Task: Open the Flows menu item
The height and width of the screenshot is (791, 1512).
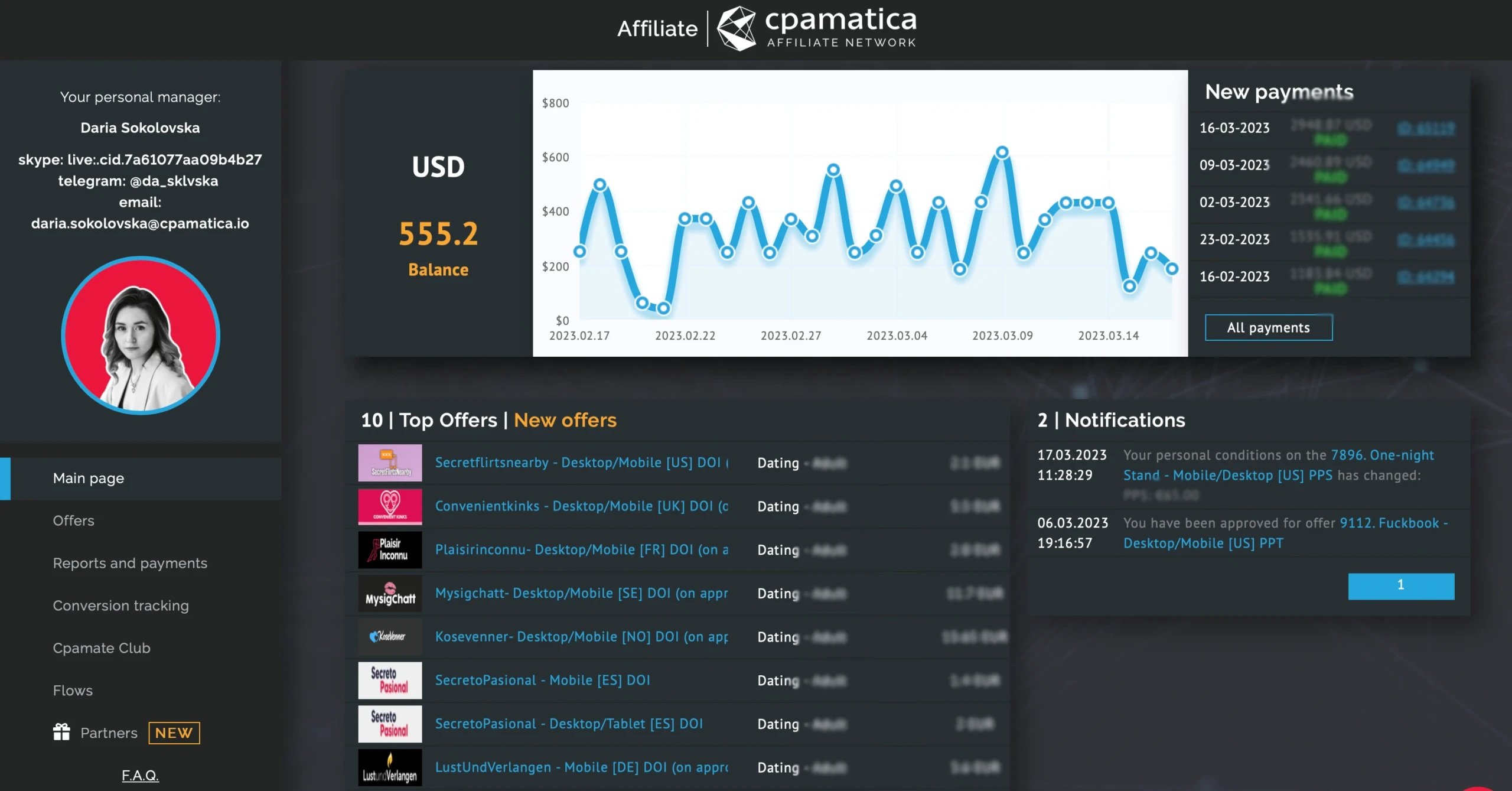Action: tap(73, 691)
